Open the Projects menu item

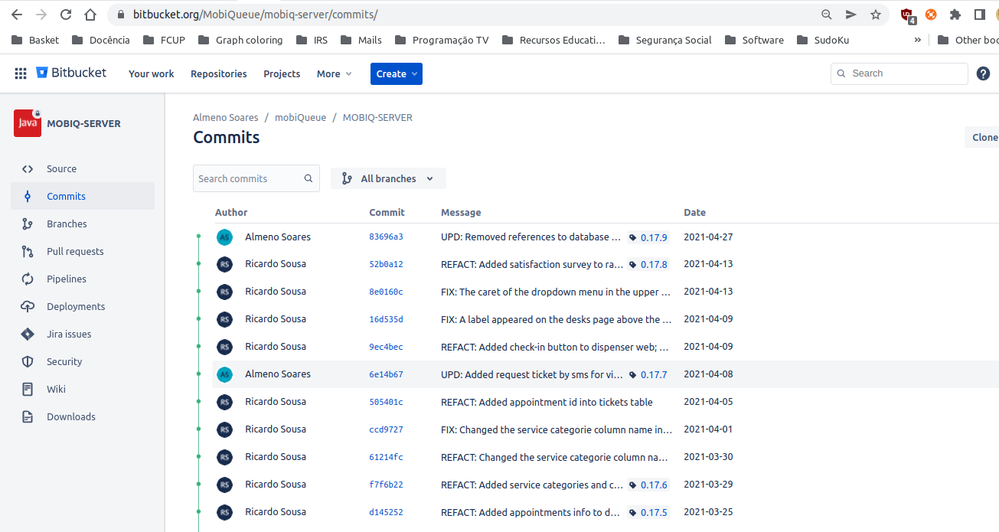pyautogui.click(x=282, y=74)
